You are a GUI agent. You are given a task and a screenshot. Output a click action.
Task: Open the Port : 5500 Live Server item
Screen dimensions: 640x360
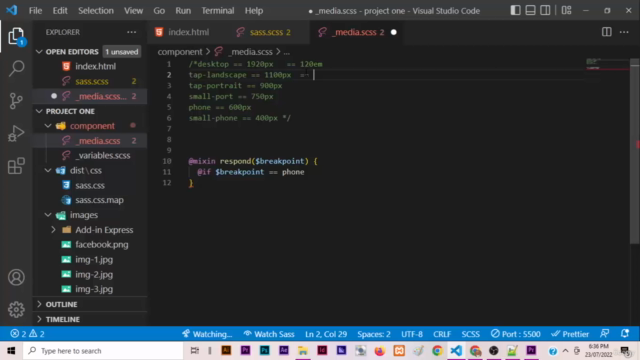coord(516,334)
